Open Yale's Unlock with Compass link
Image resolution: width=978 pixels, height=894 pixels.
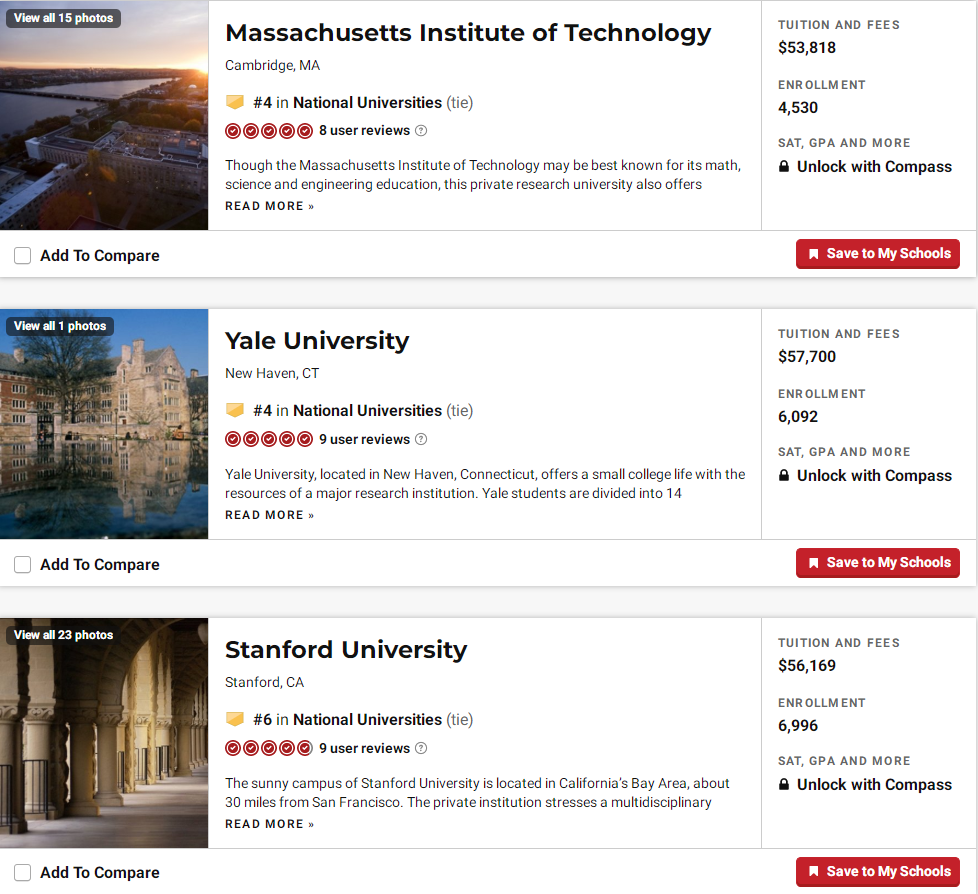866,475
